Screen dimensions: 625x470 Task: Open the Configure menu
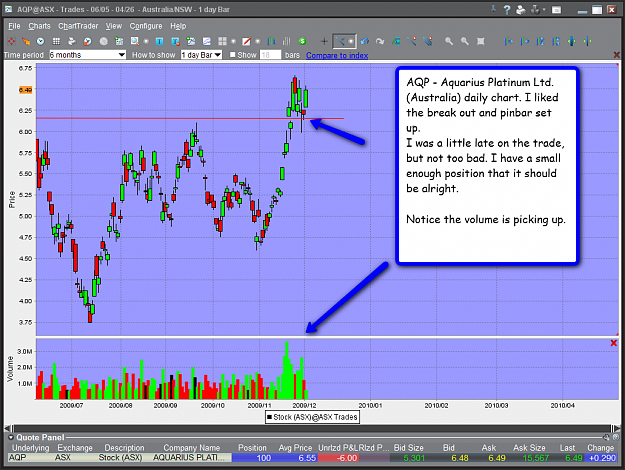pos(146,26)
